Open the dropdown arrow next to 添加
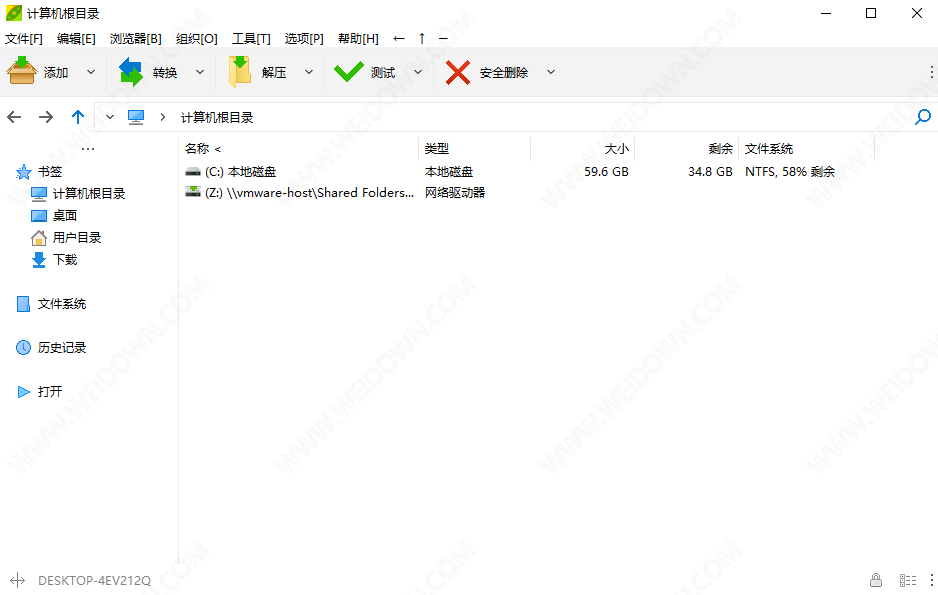938x595 pixels. click(x=91, y=72)
